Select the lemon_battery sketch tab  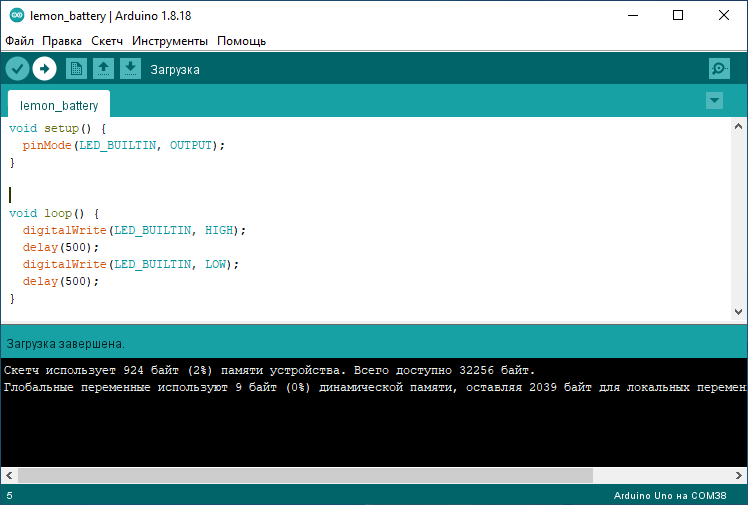(x=59, y=105)
